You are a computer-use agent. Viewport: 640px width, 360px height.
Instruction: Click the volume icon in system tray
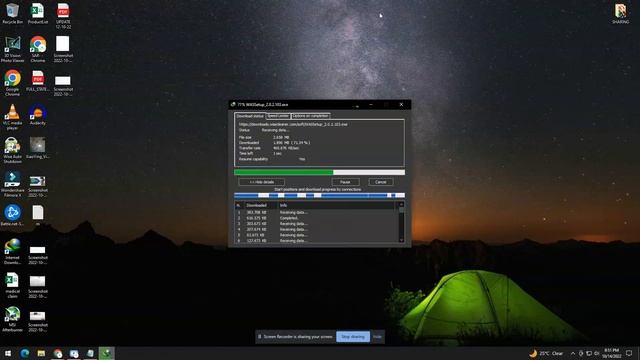click(x=596, y=353)
